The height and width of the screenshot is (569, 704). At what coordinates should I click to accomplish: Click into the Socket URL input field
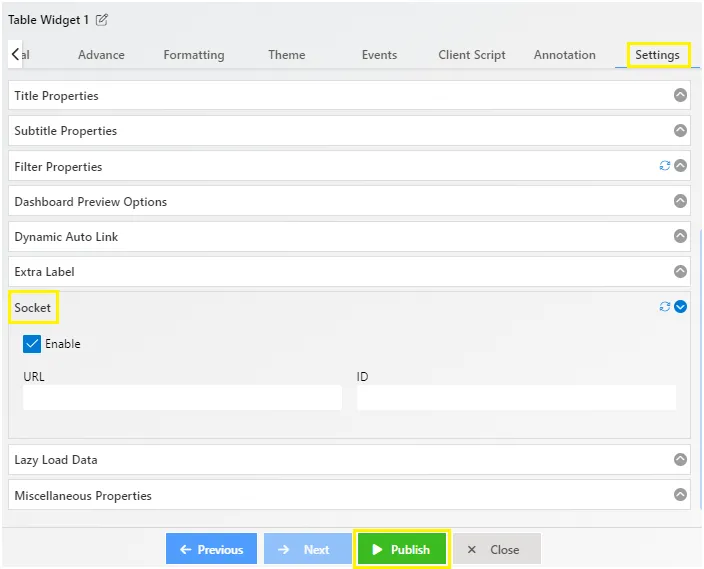(182, 397)
